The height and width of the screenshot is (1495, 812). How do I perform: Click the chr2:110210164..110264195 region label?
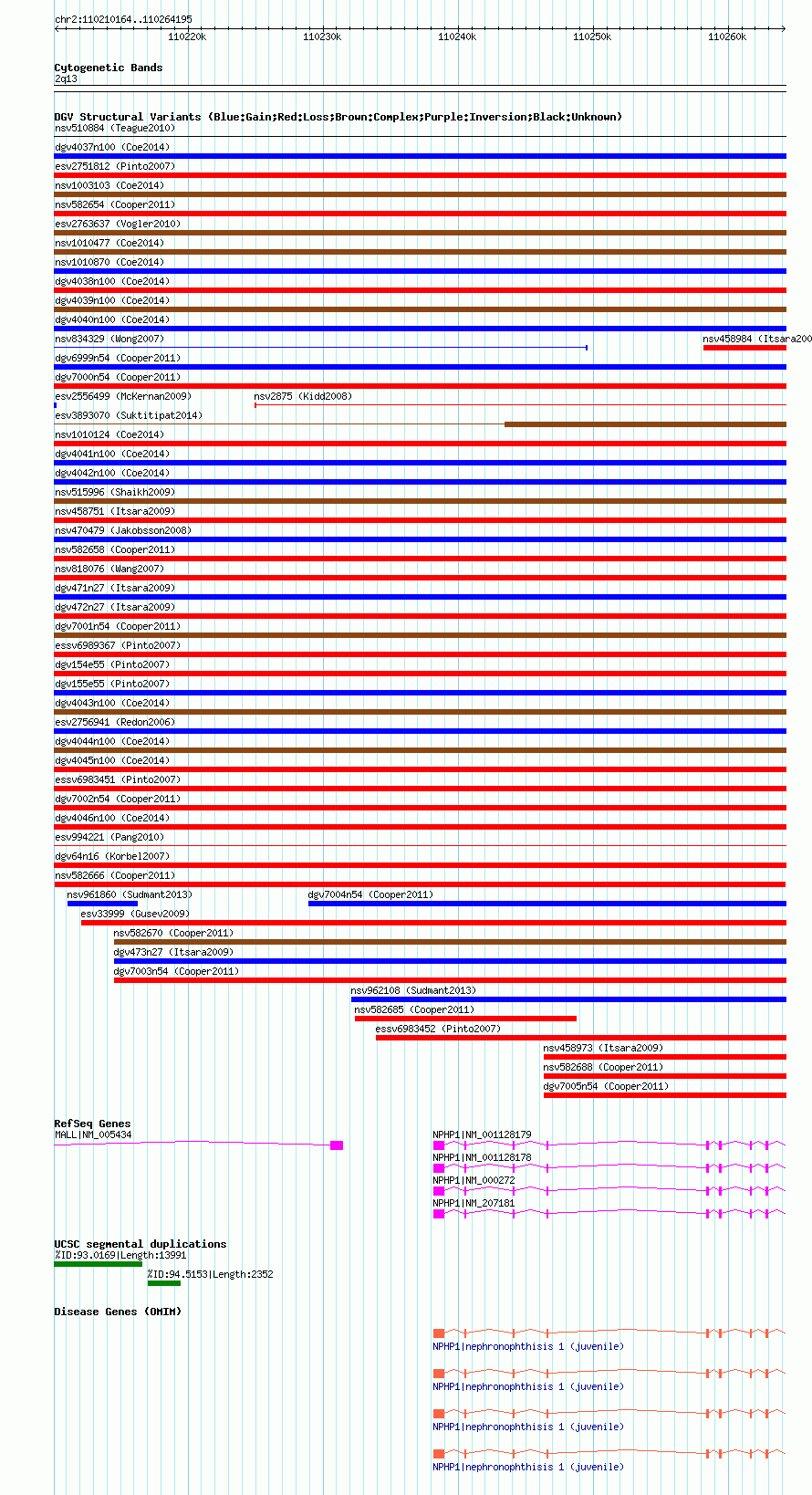pyautogui.click(x=123, y=19)
